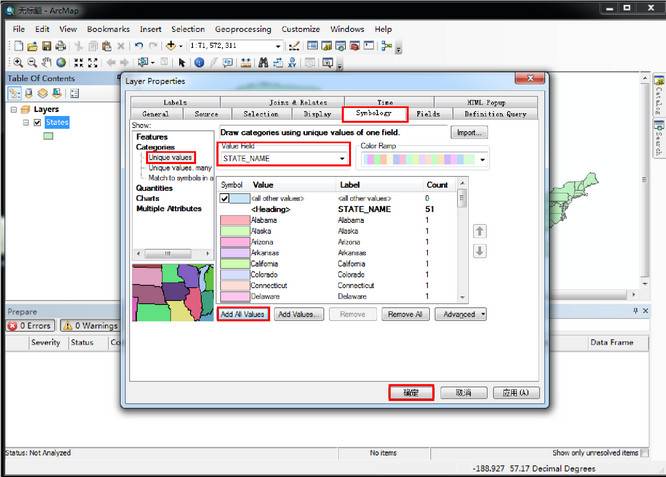Click the Add Data toolbar icon

[x=170, y=45]
